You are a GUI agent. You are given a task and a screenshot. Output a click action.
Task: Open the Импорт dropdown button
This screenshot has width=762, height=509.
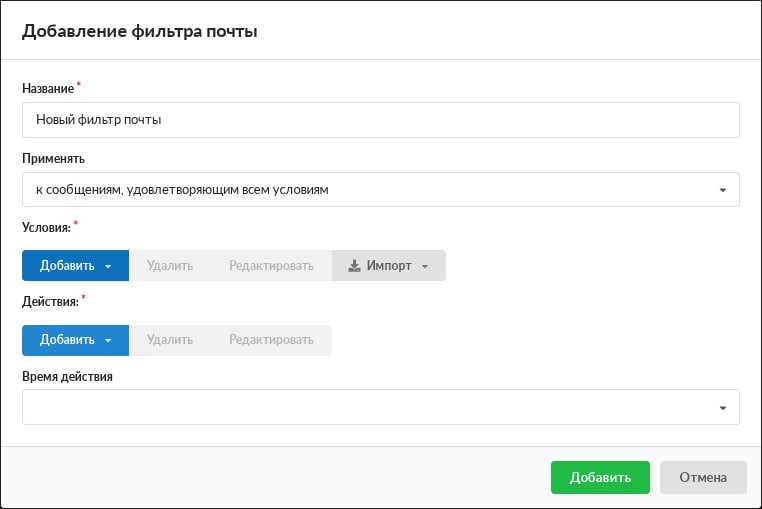pyautogui.click(x=389, y=265)
